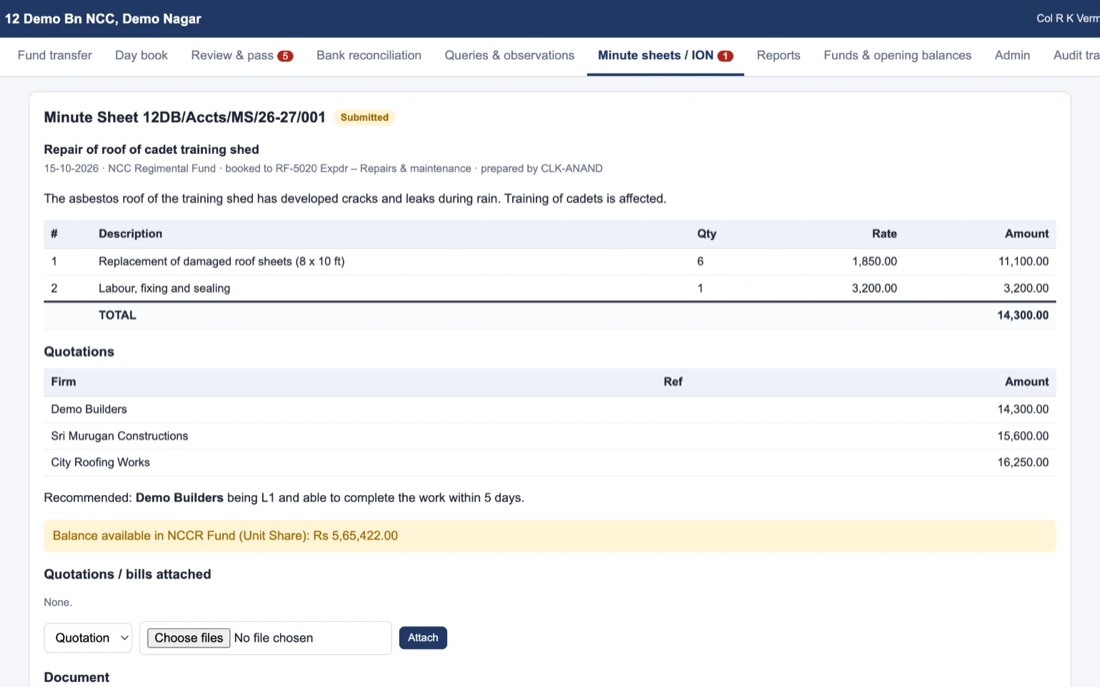Click the Choose files button

188,638
